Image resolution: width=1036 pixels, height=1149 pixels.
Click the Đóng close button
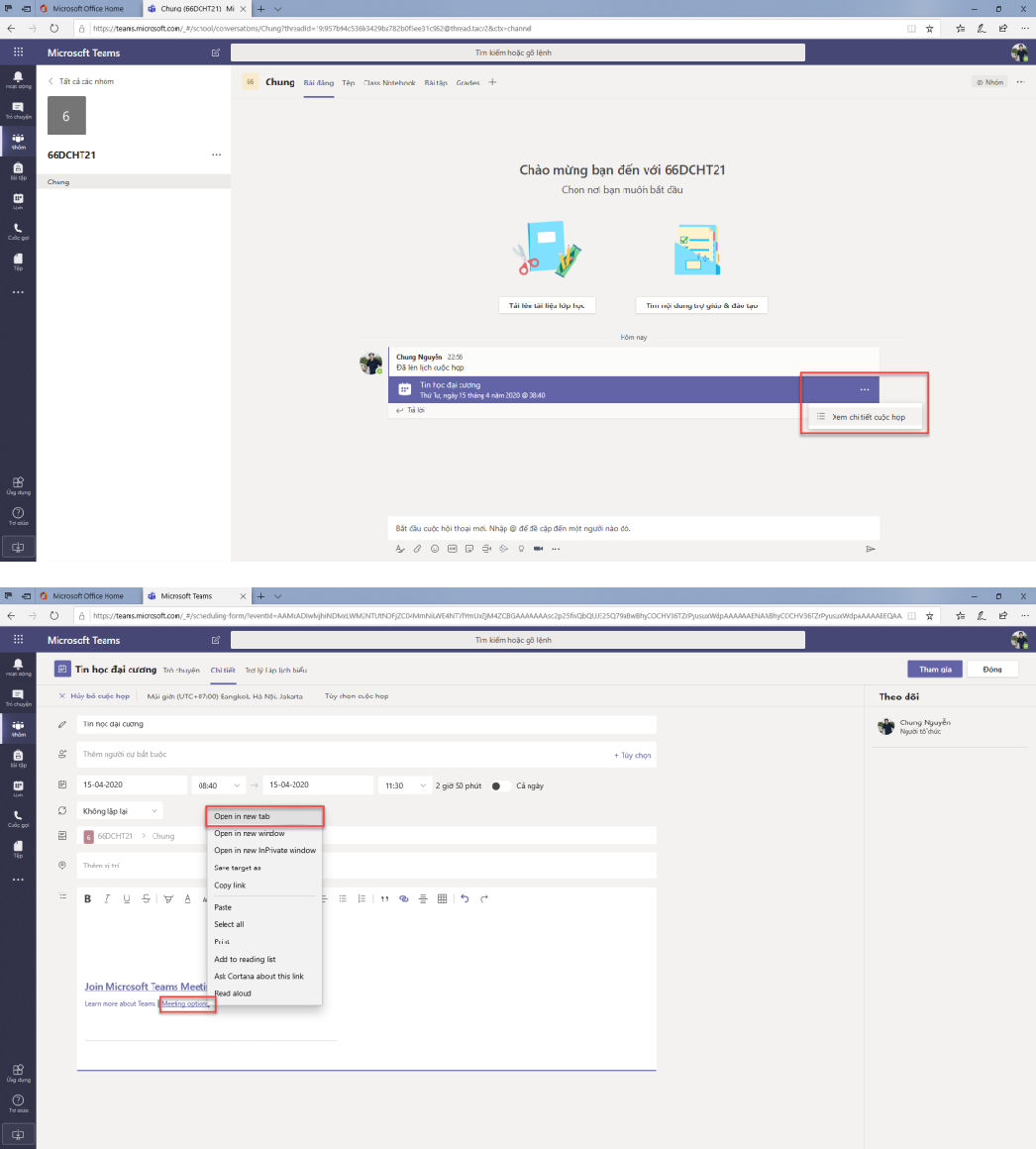(991, 670)
